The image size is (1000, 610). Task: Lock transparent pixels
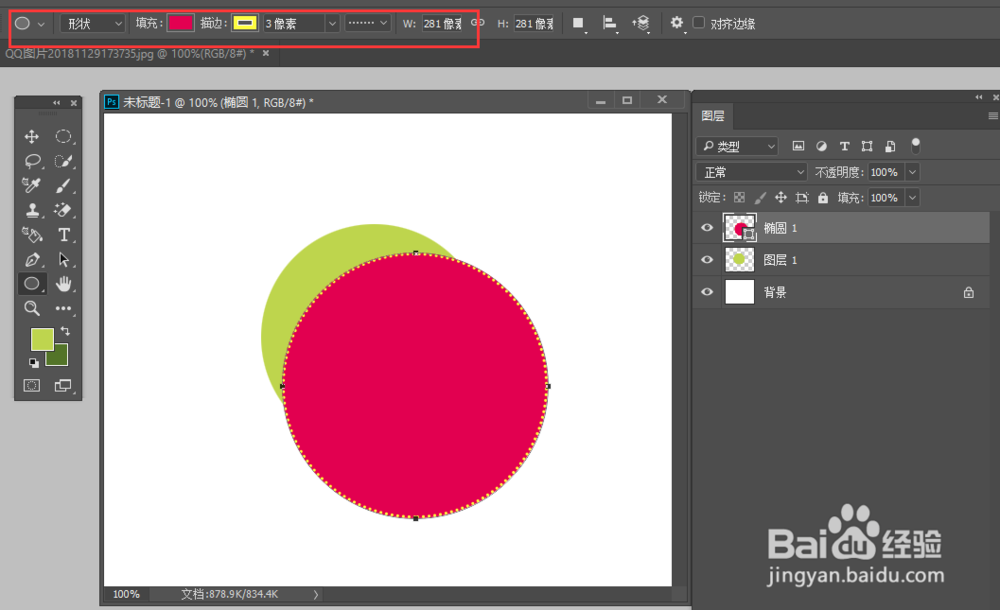click(x=739, y=197)
